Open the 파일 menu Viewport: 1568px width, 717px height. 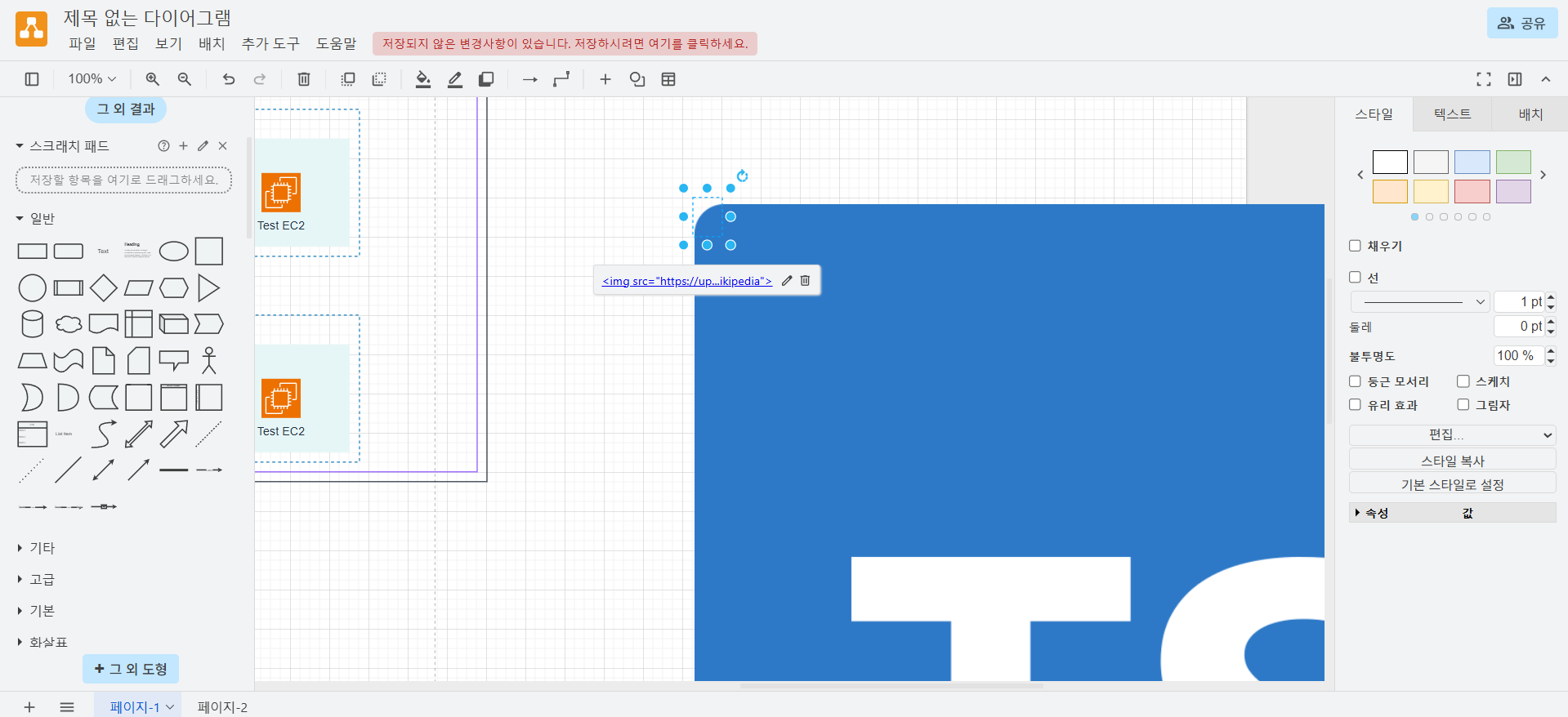(x=82, y=43)
